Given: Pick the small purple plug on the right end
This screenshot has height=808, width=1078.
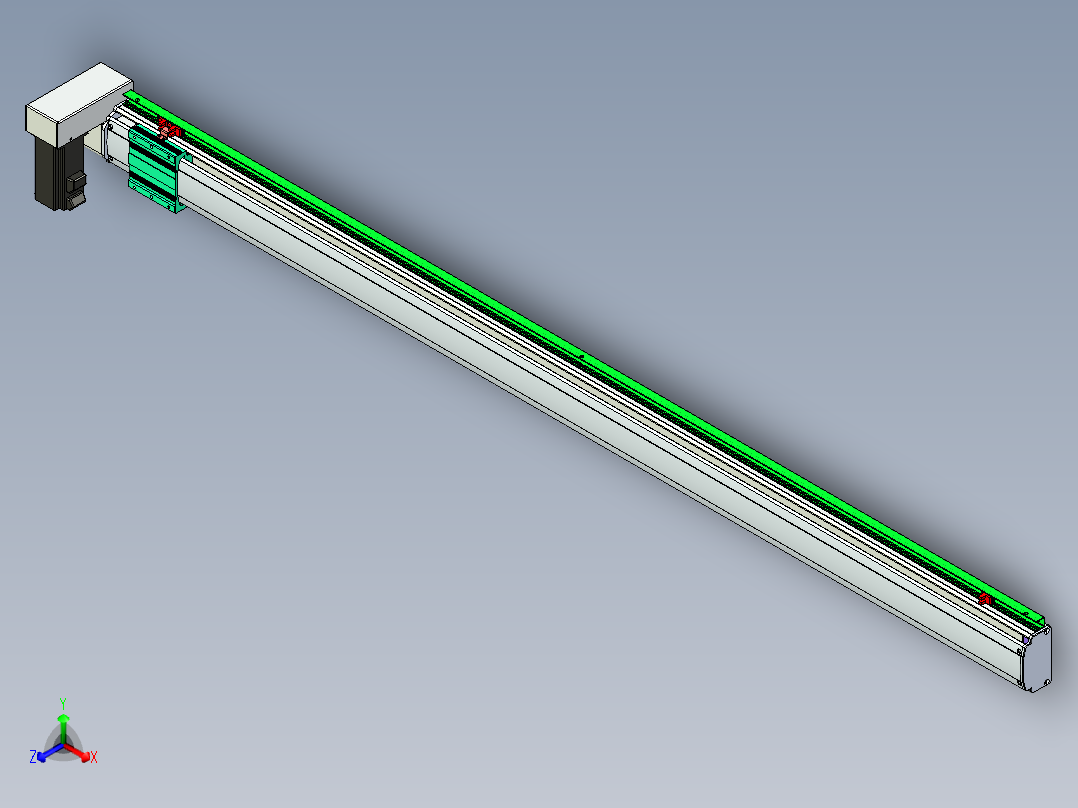Looking at the screenshot, I should pyautogui.click(x=1027, y=639).
